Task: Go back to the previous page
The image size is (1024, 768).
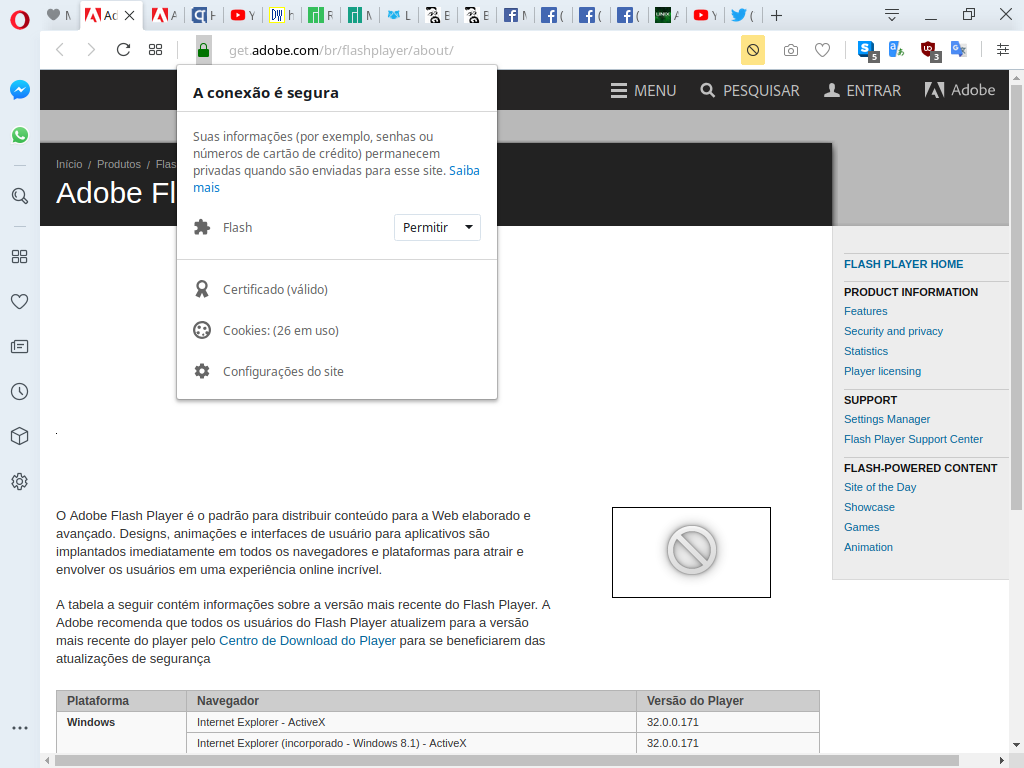Action: click(60, 50)
